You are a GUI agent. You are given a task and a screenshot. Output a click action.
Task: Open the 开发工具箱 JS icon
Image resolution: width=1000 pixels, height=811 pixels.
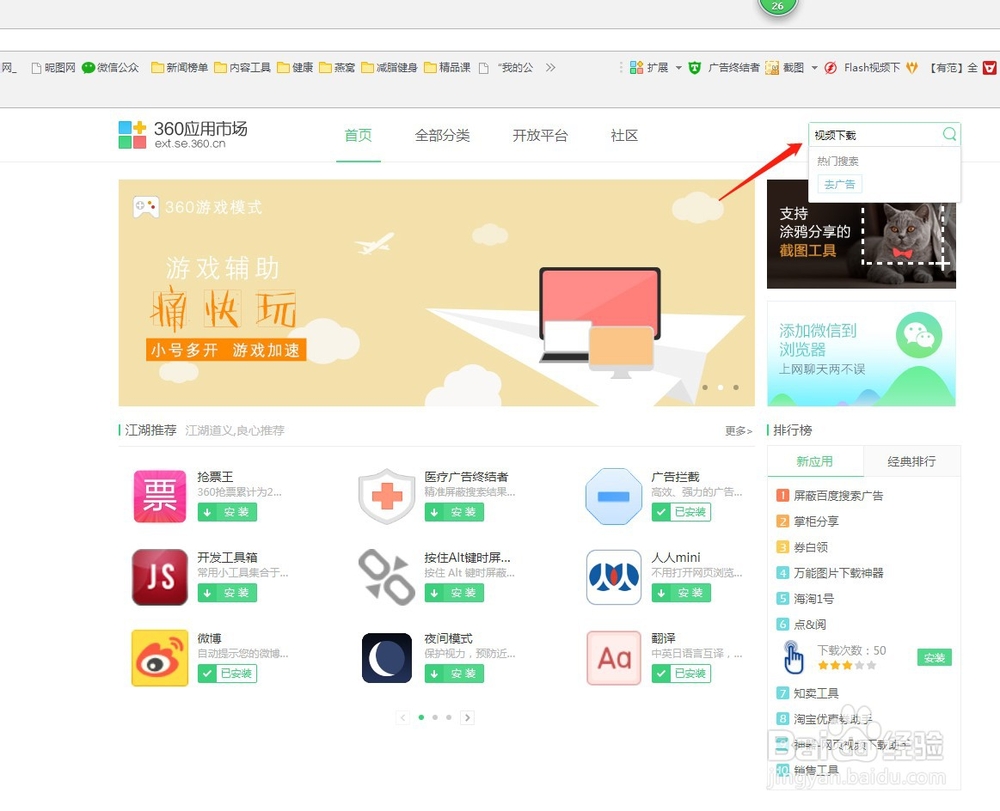159,577
